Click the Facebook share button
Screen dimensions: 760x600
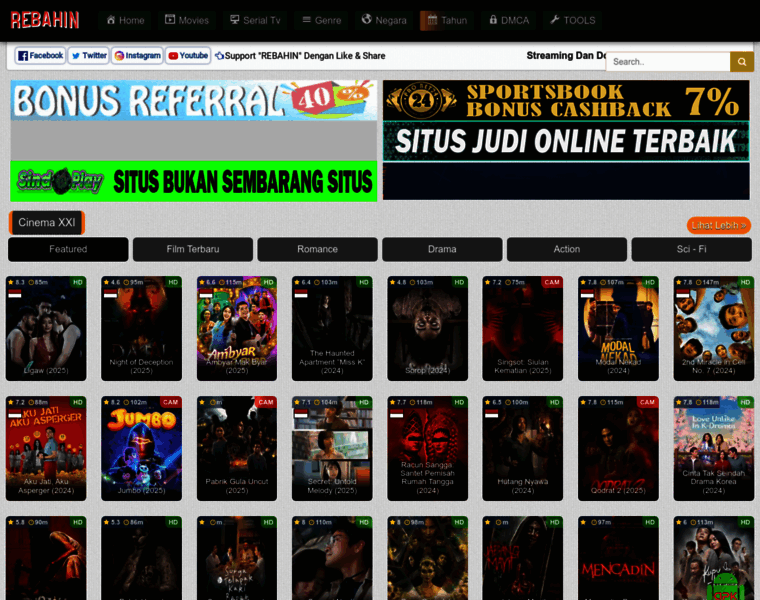tap(40, 56)
